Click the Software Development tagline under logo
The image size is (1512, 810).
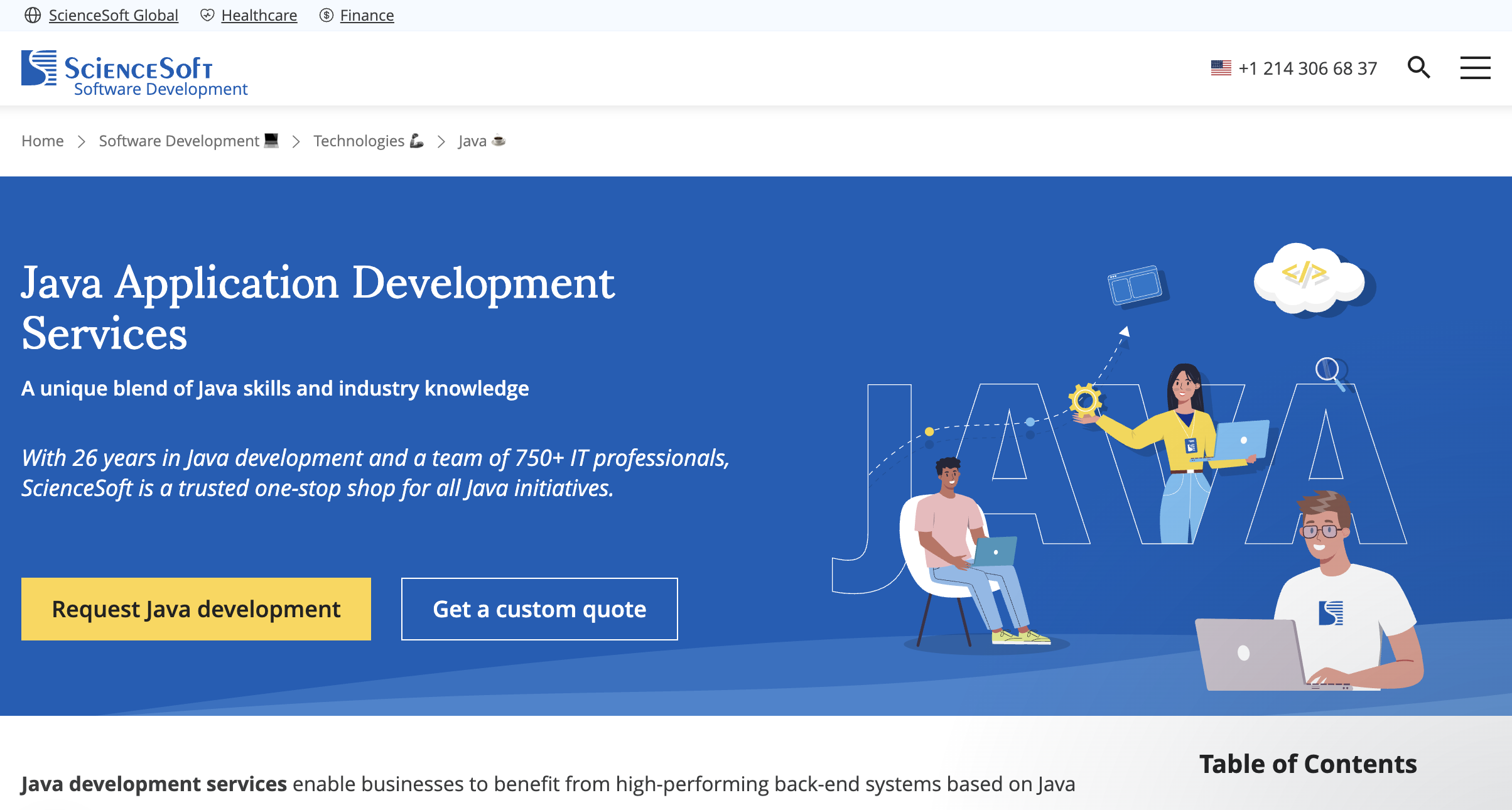(161, 89)
